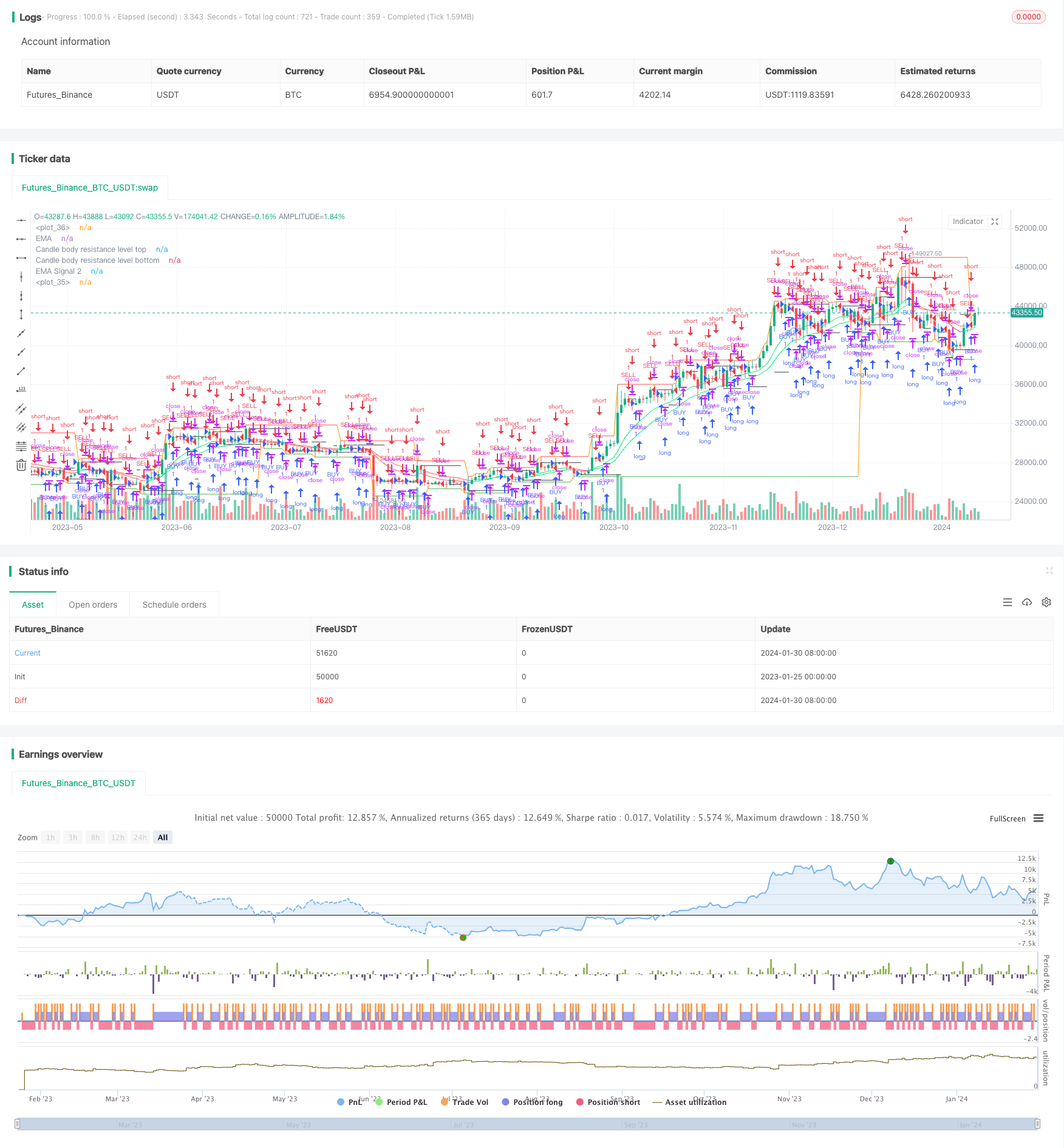Viewport: 1064px width, 1148px height.
Task: Click the left handle of range navigator
Action: point(18,1124)
